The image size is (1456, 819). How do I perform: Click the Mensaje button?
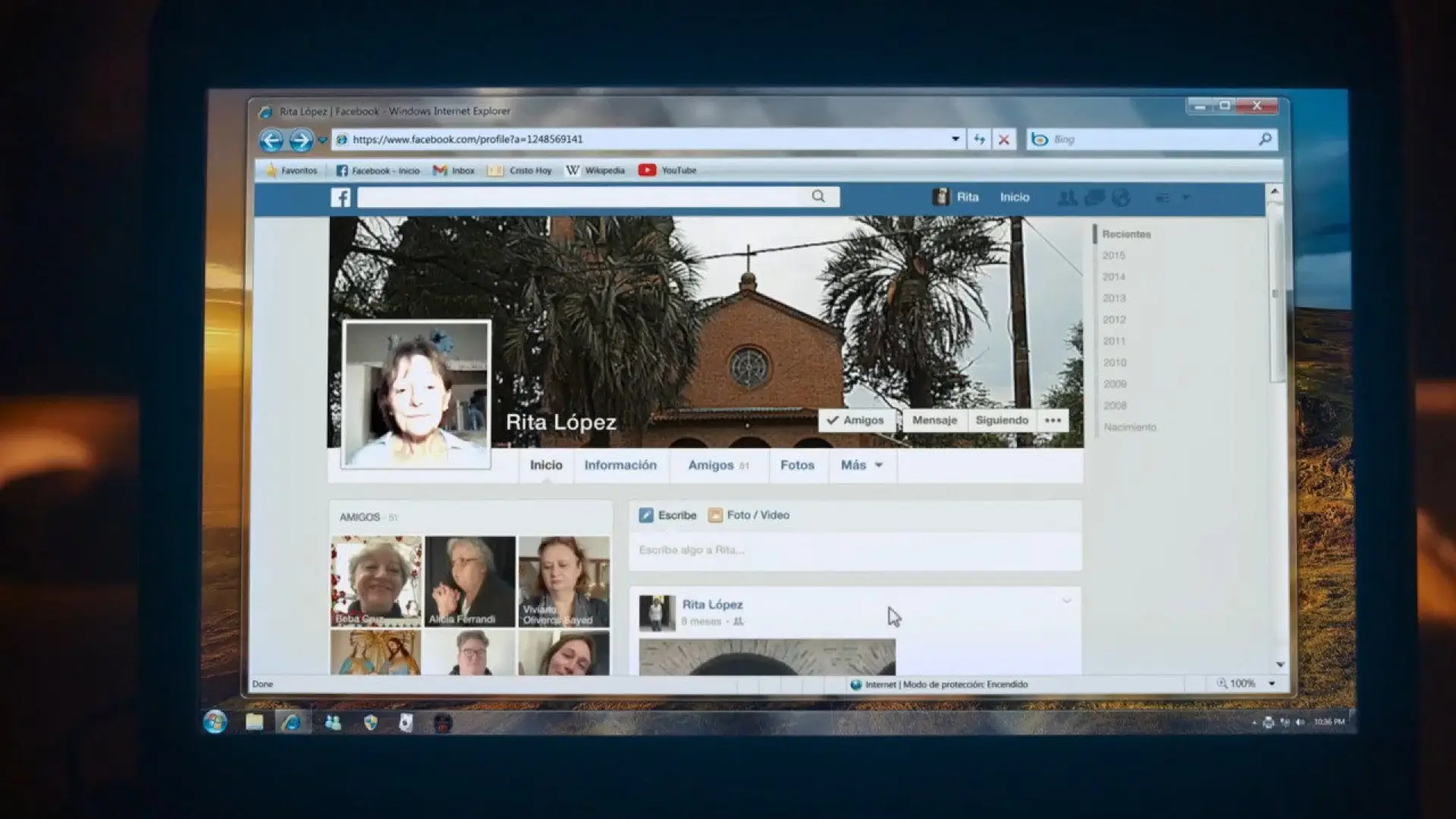(x=934, y=420)
